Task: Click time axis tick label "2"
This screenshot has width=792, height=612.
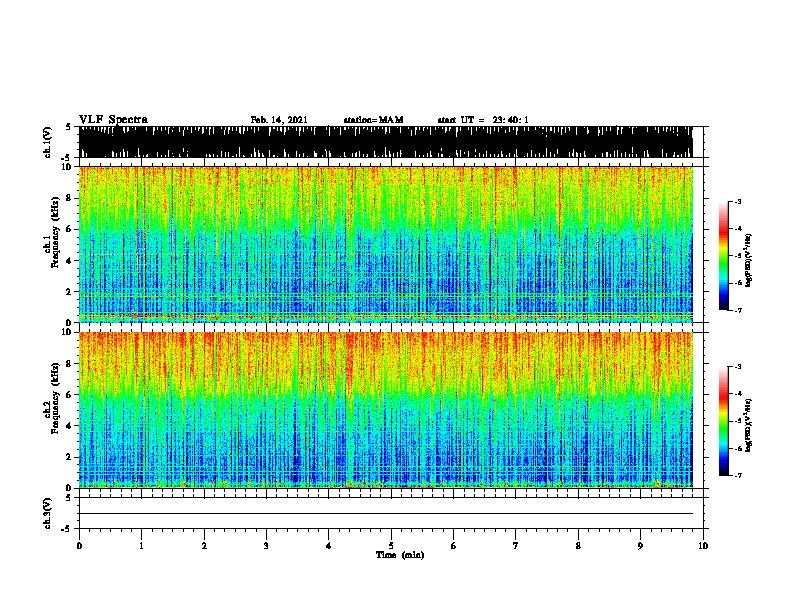Action: pyautogui.click(x=204, y=545)
